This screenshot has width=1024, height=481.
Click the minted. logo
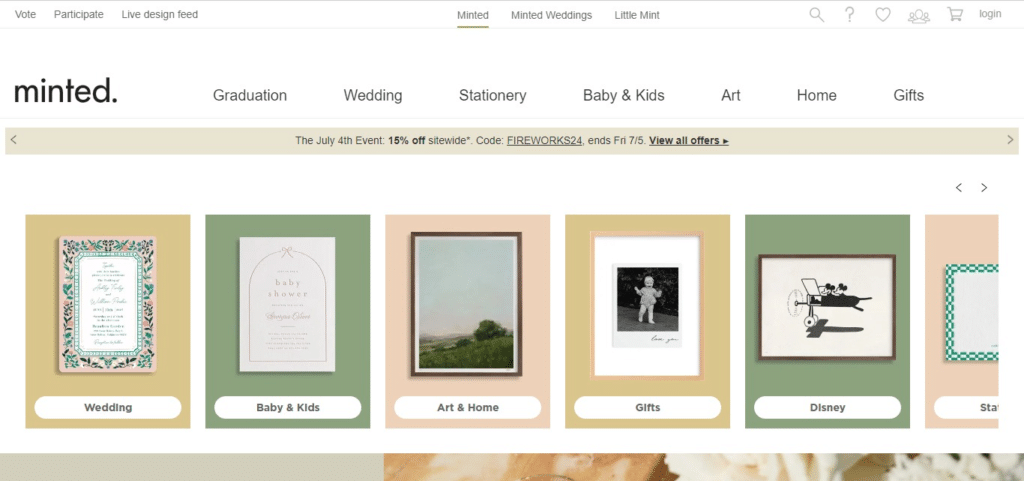click(66, 92)
